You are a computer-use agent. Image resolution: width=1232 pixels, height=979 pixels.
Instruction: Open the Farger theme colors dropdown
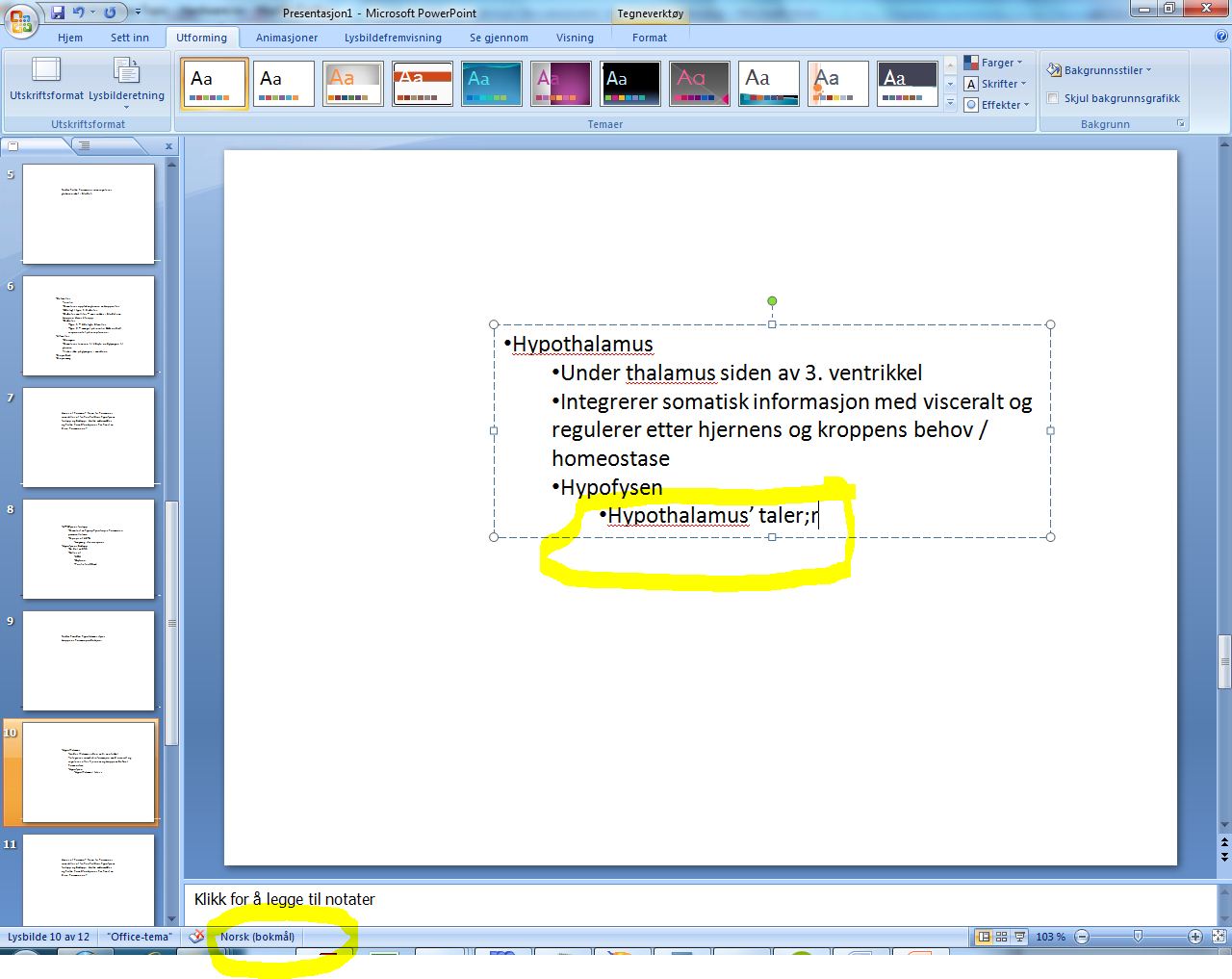tap(994, 63)
